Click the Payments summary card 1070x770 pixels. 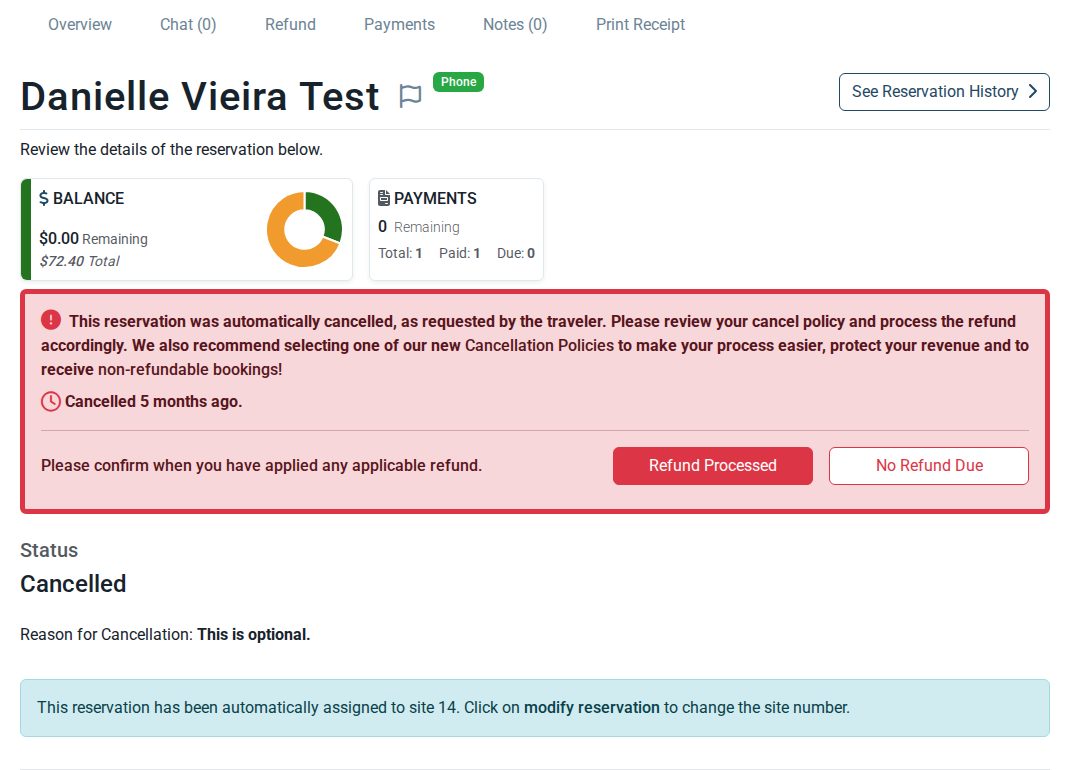tap(457, 229)
